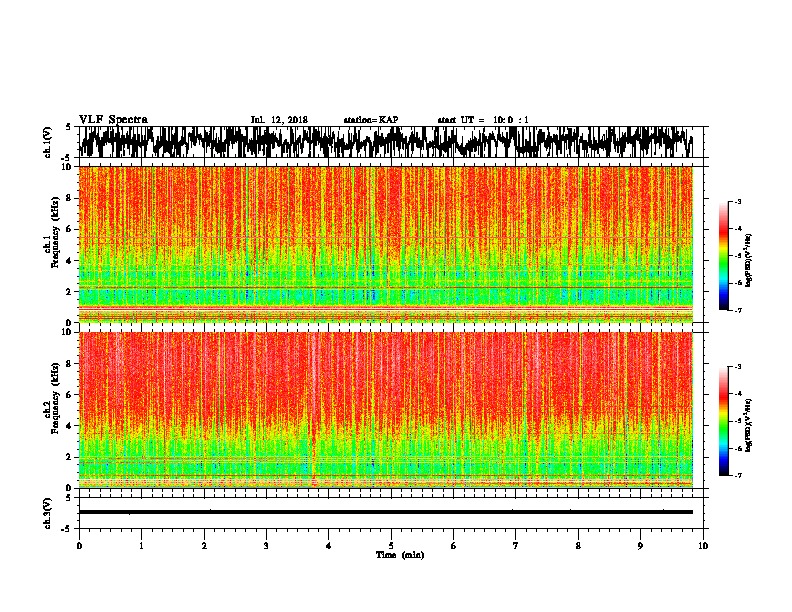
Task: Click time axis tick label '4'
Action: 329,546
